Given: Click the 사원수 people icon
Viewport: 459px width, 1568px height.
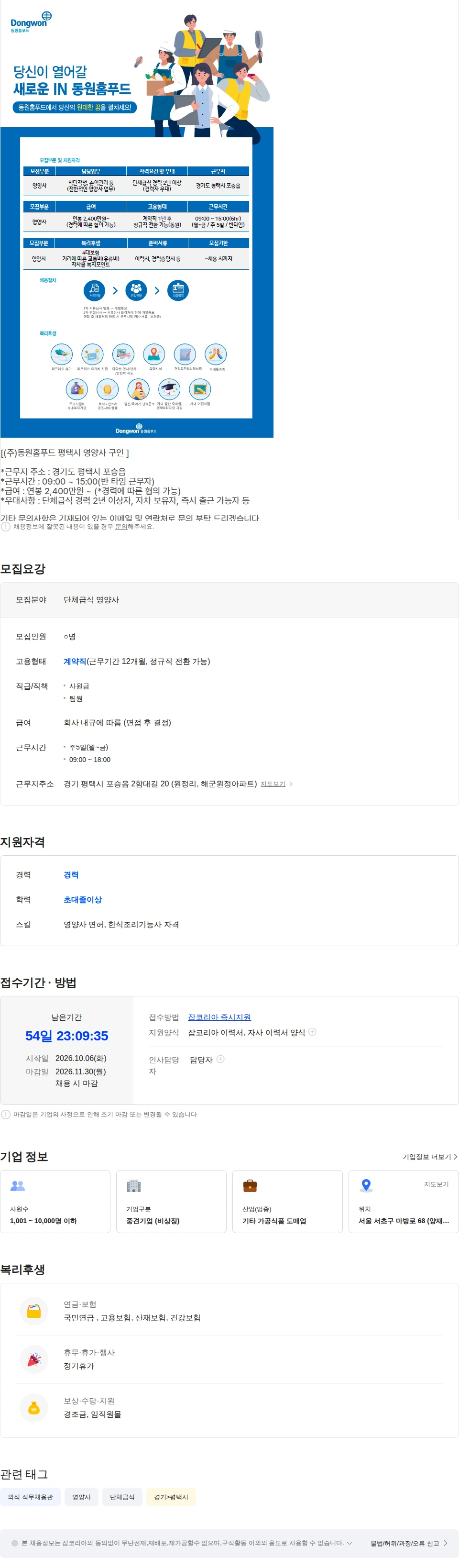Looking at the screenshot, I should point(18,1186).
